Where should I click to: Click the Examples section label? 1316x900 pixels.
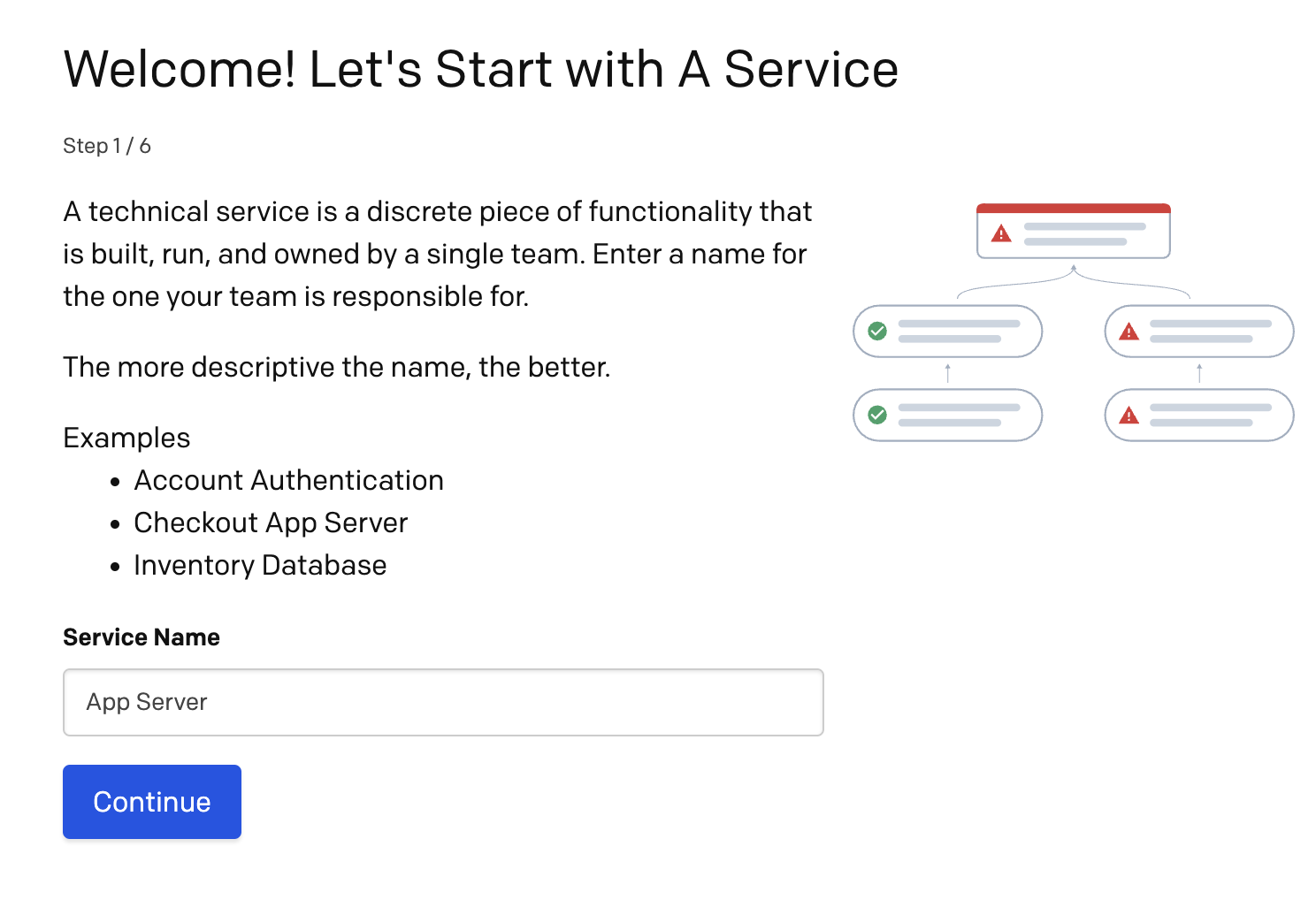point(126,437)
